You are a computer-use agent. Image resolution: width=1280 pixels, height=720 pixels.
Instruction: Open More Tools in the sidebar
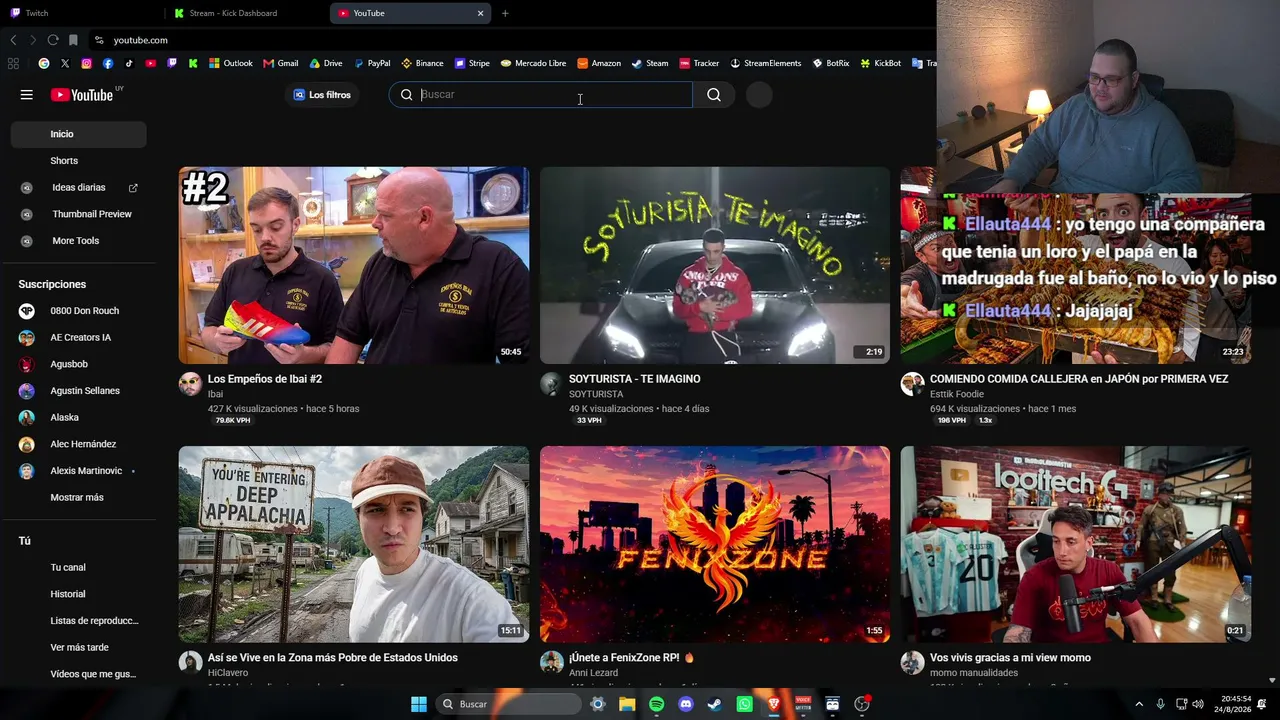78,241
